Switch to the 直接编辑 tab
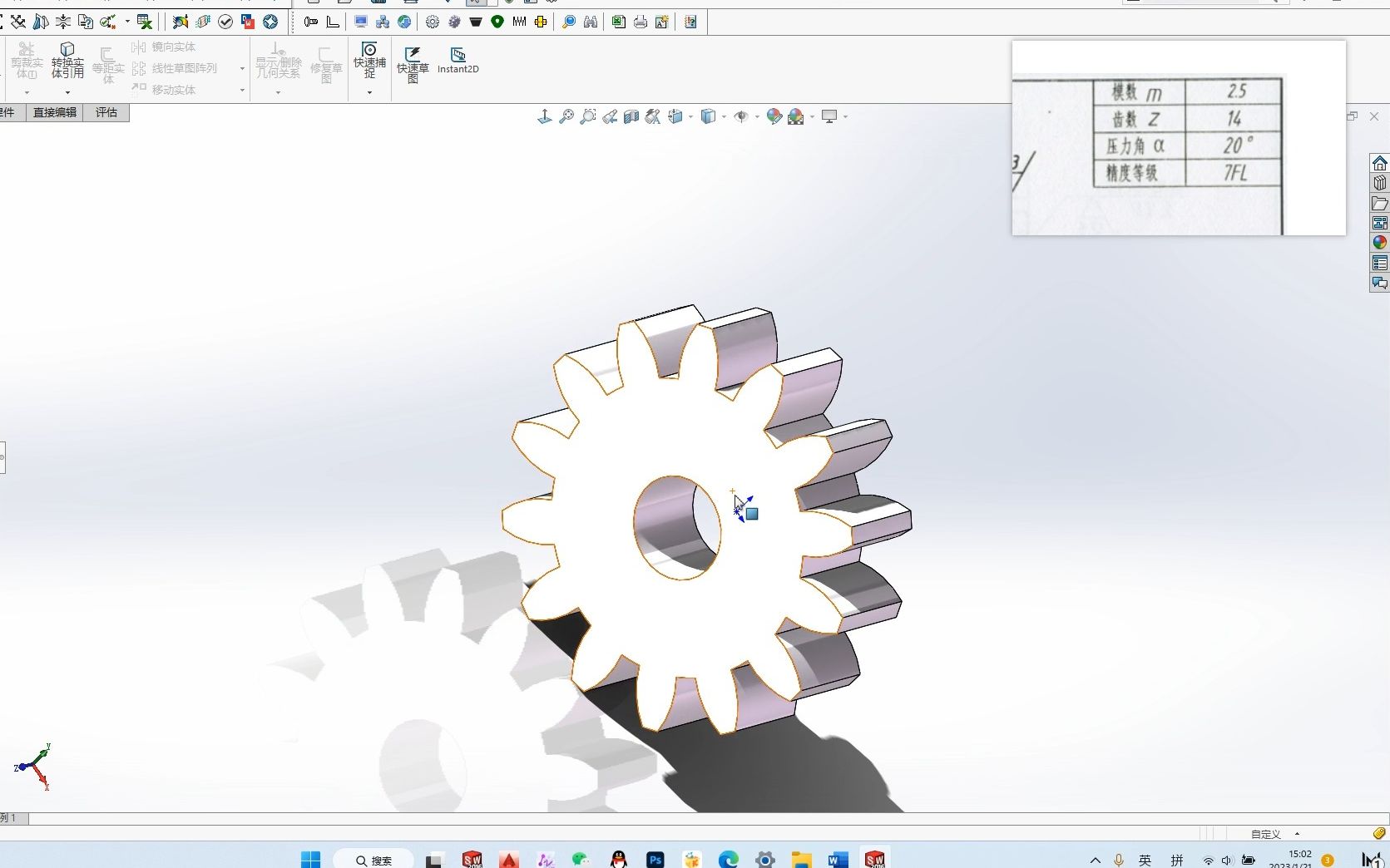The width and height of the screenshot is (1390, 868). click(55, 112)
